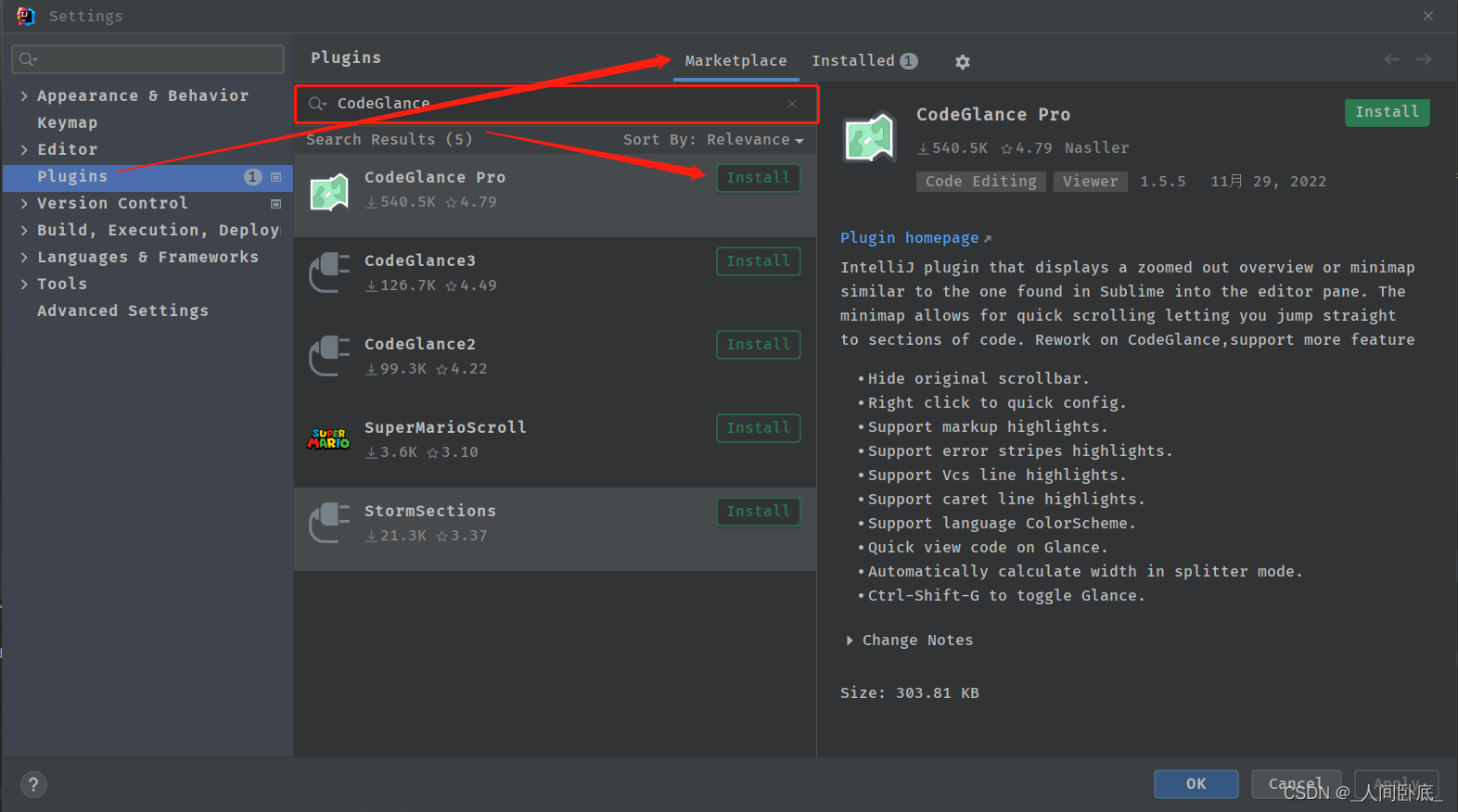Open the Sort By Relevance dropdown
This screenshot has width=1458, height=812.
(x=713, y=140)
